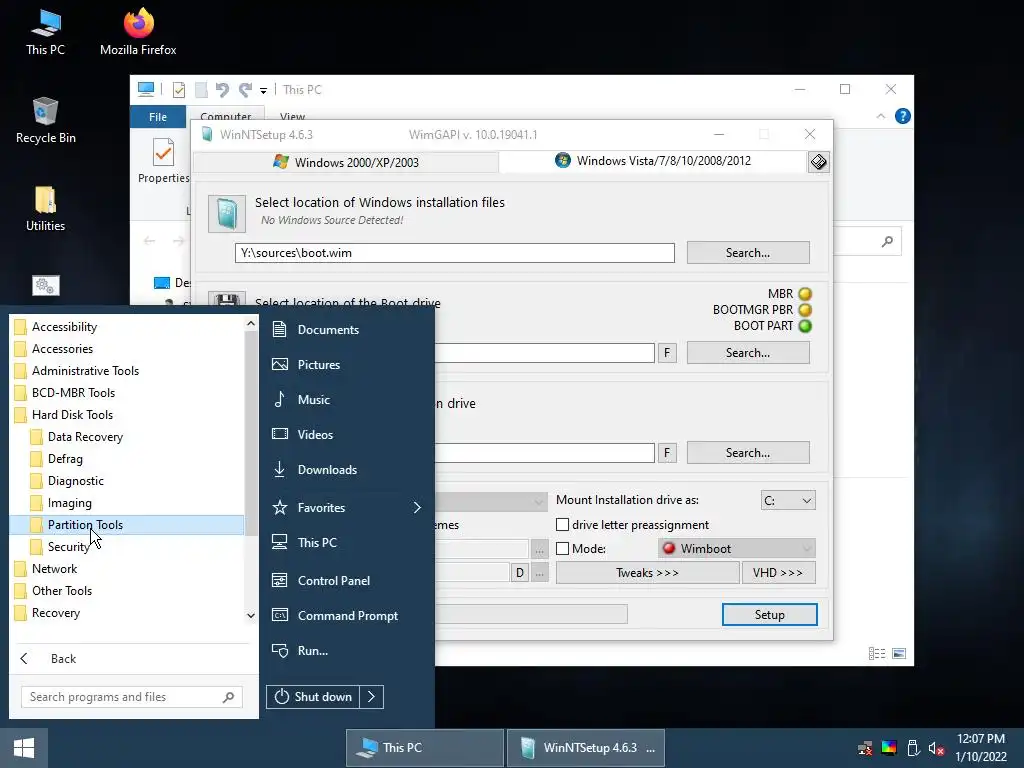Screen dimensions: 1024x768
Task: Click the Explorer back navigation arrow
Action: [x=150, y=241]
